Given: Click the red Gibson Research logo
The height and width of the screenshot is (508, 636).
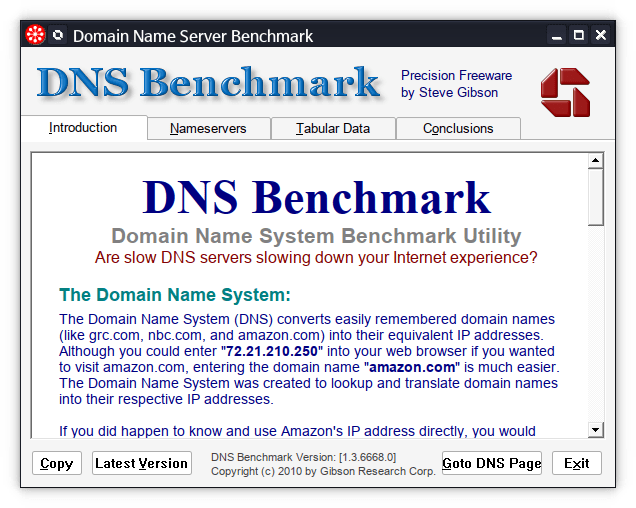Looking at the screenshot, I should (565, 93).
